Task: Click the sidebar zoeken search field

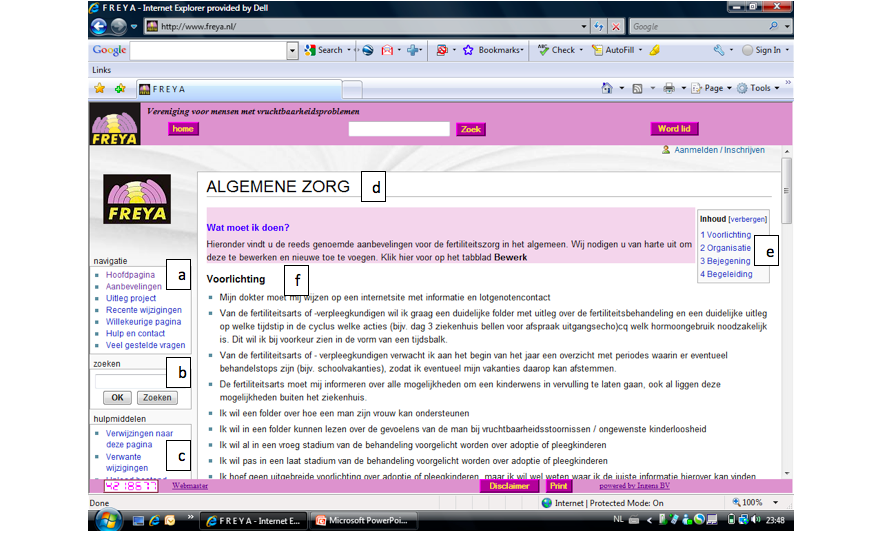Action: coord(130,379)
